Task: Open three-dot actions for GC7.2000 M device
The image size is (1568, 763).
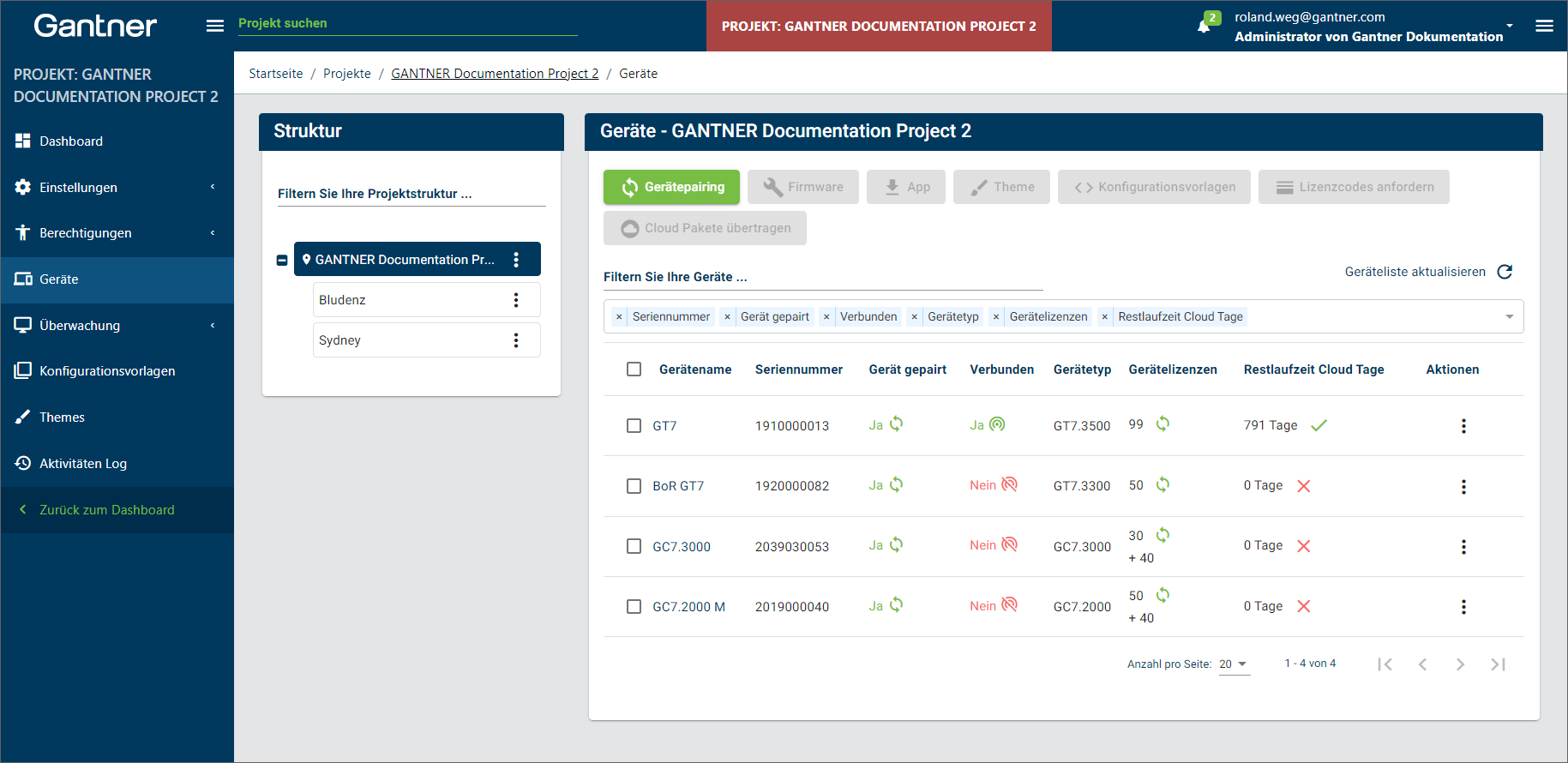Action: click(x=1463, y=607)
